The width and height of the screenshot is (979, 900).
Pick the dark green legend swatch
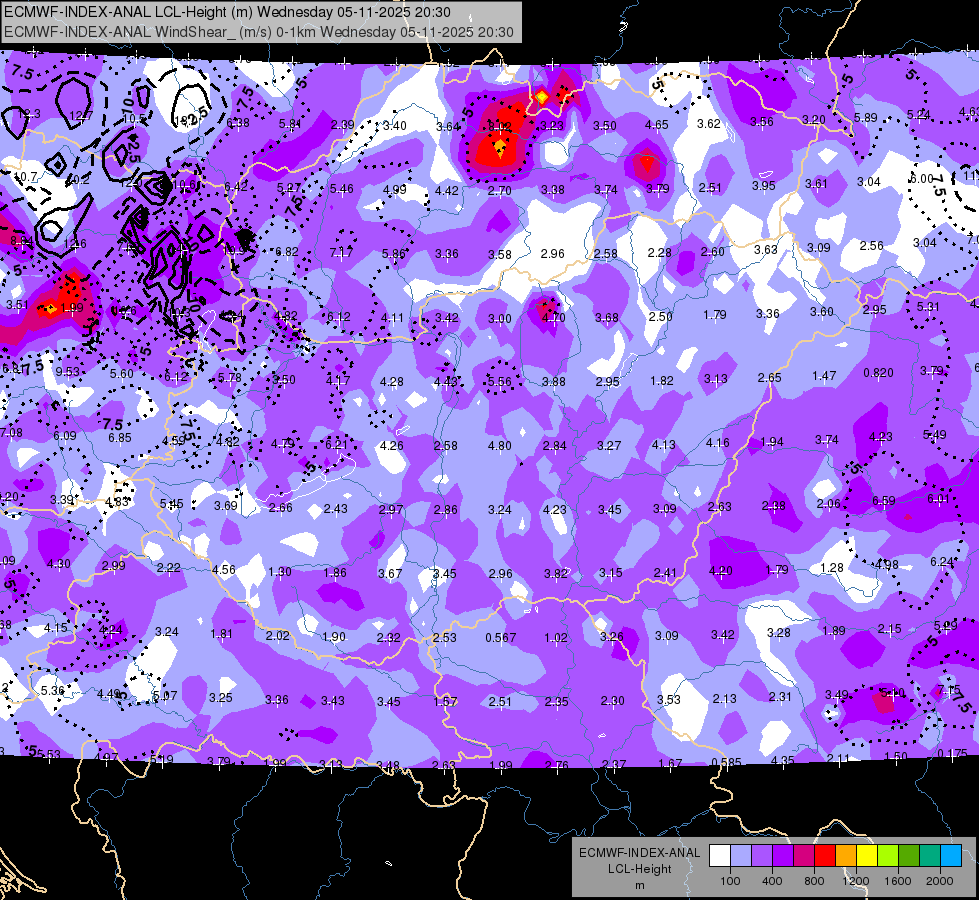click(909, 855)
